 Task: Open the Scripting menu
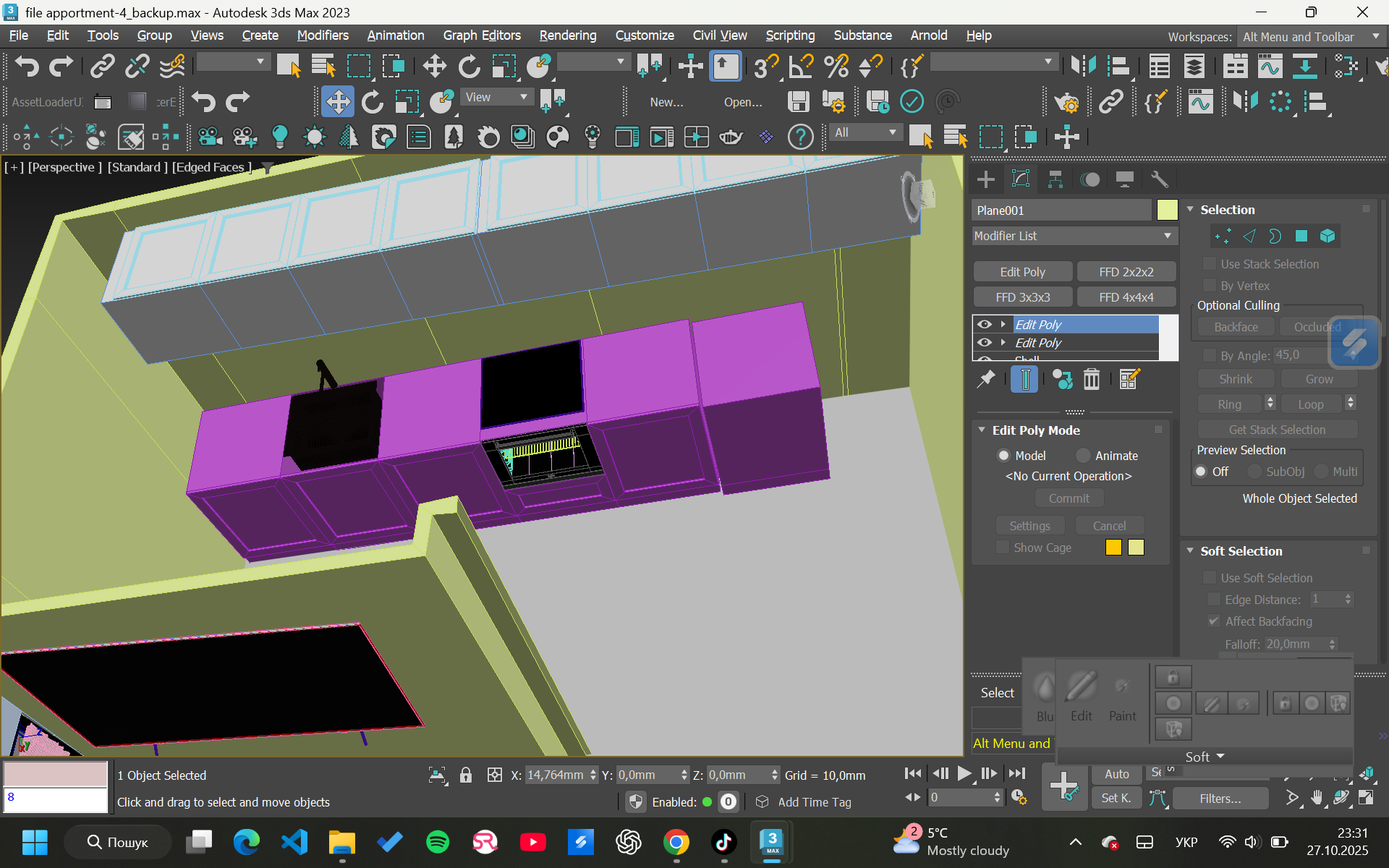(x=790, y=35)
